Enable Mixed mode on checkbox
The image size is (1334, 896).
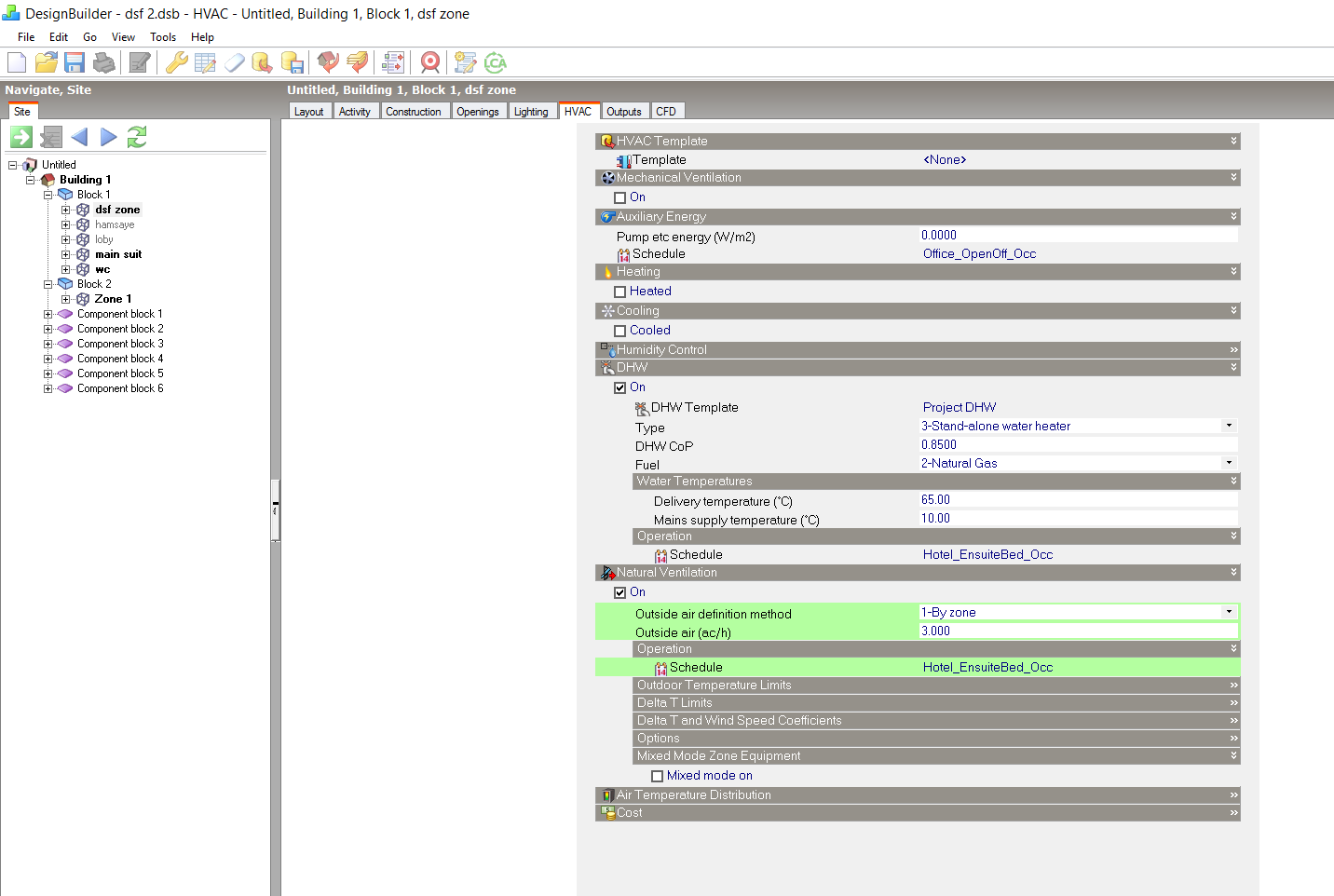click(658, 776)
